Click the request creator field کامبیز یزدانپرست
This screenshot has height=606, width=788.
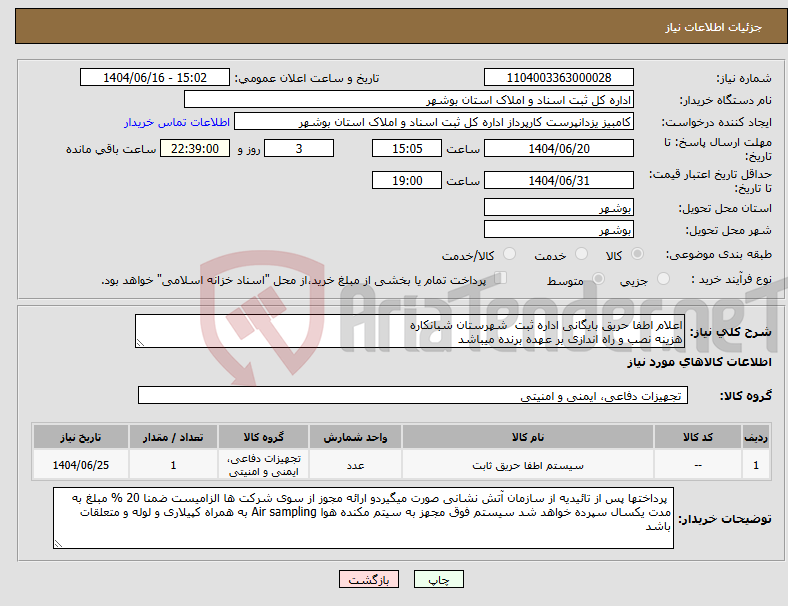tap(434, 122)
